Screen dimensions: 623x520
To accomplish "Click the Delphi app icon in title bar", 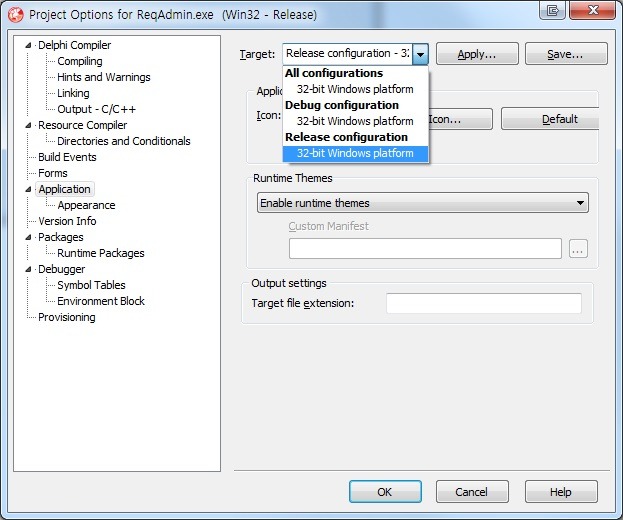I will click(x=15, y=15).
